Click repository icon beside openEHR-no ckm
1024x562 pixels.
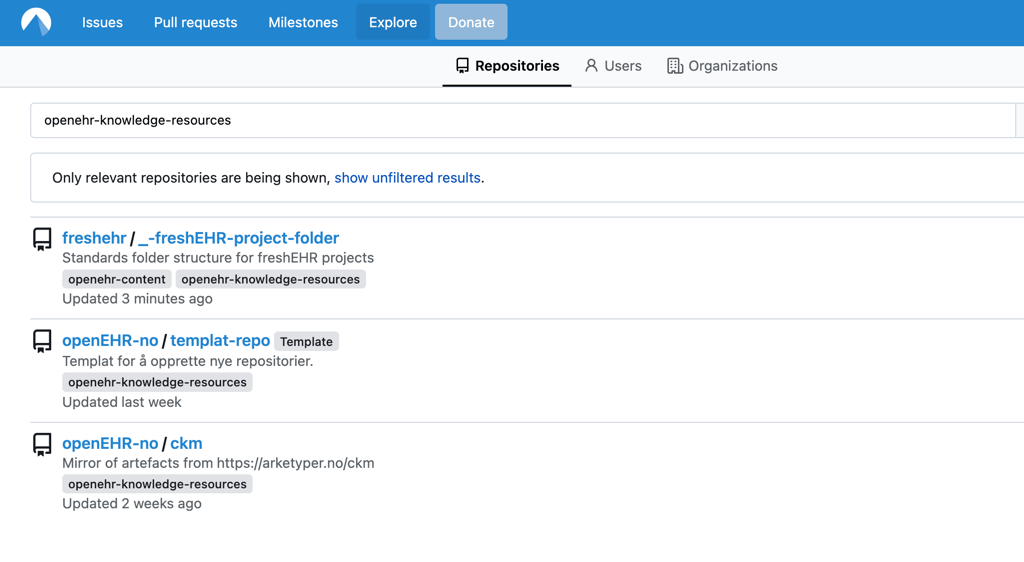(42, 444)
